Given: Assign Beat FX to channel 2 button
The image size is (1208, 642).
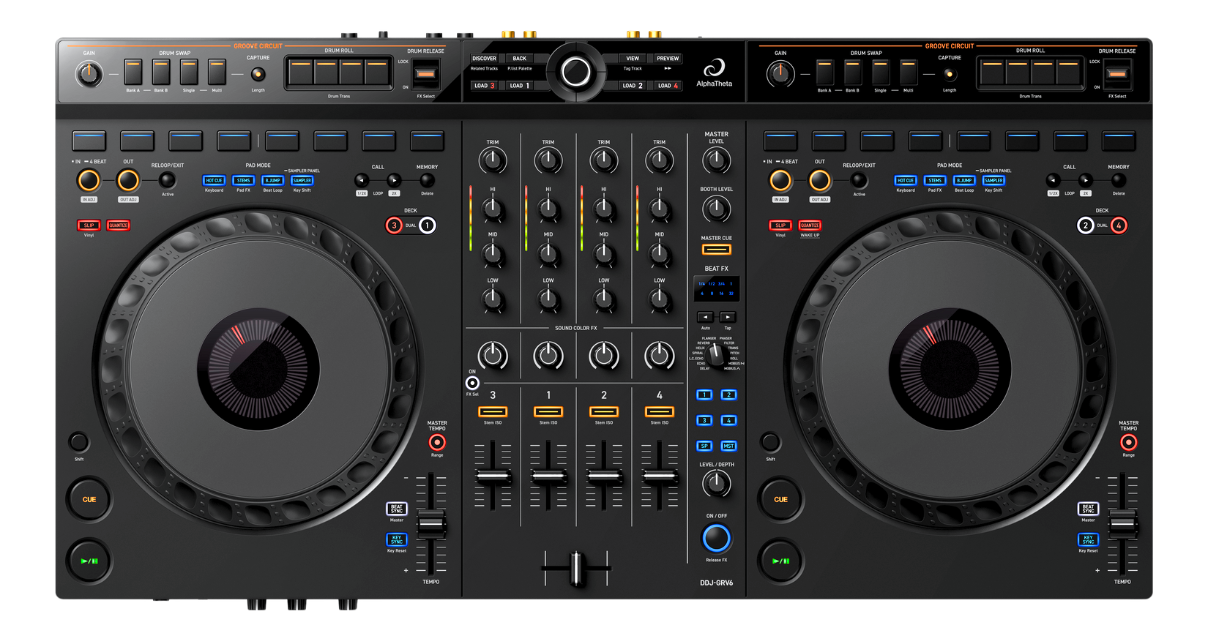Looking at the screenshot, I should click(728, 396).
